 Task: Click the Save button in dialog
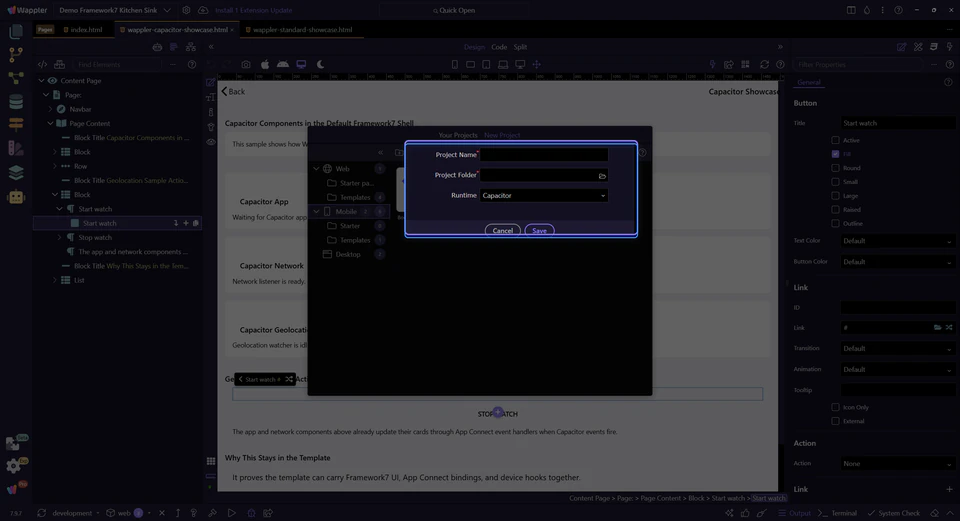(x=539, y=231)
